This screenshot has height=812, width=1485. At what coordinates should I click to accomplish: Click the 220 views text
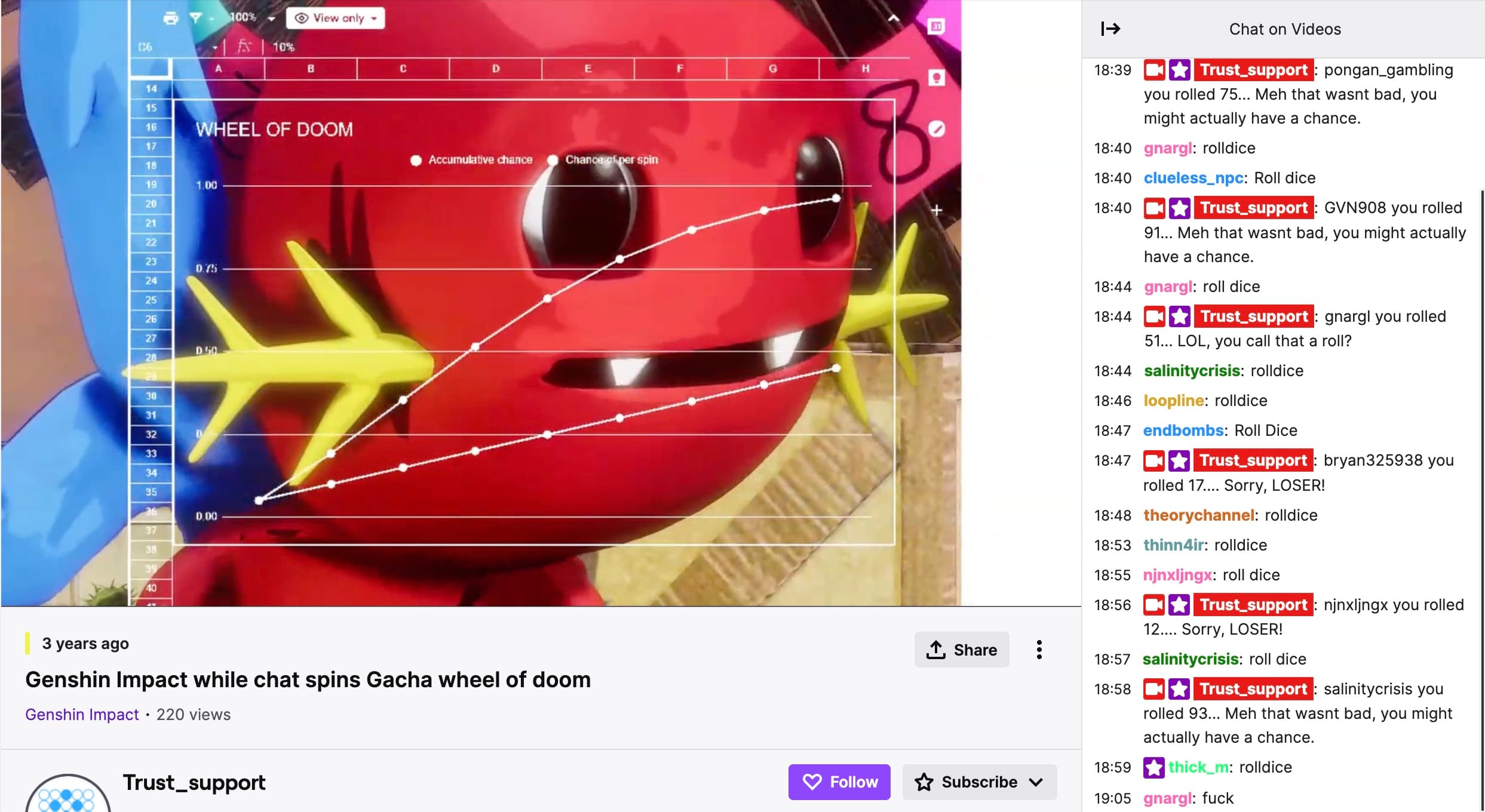click(x=194, y=714)
